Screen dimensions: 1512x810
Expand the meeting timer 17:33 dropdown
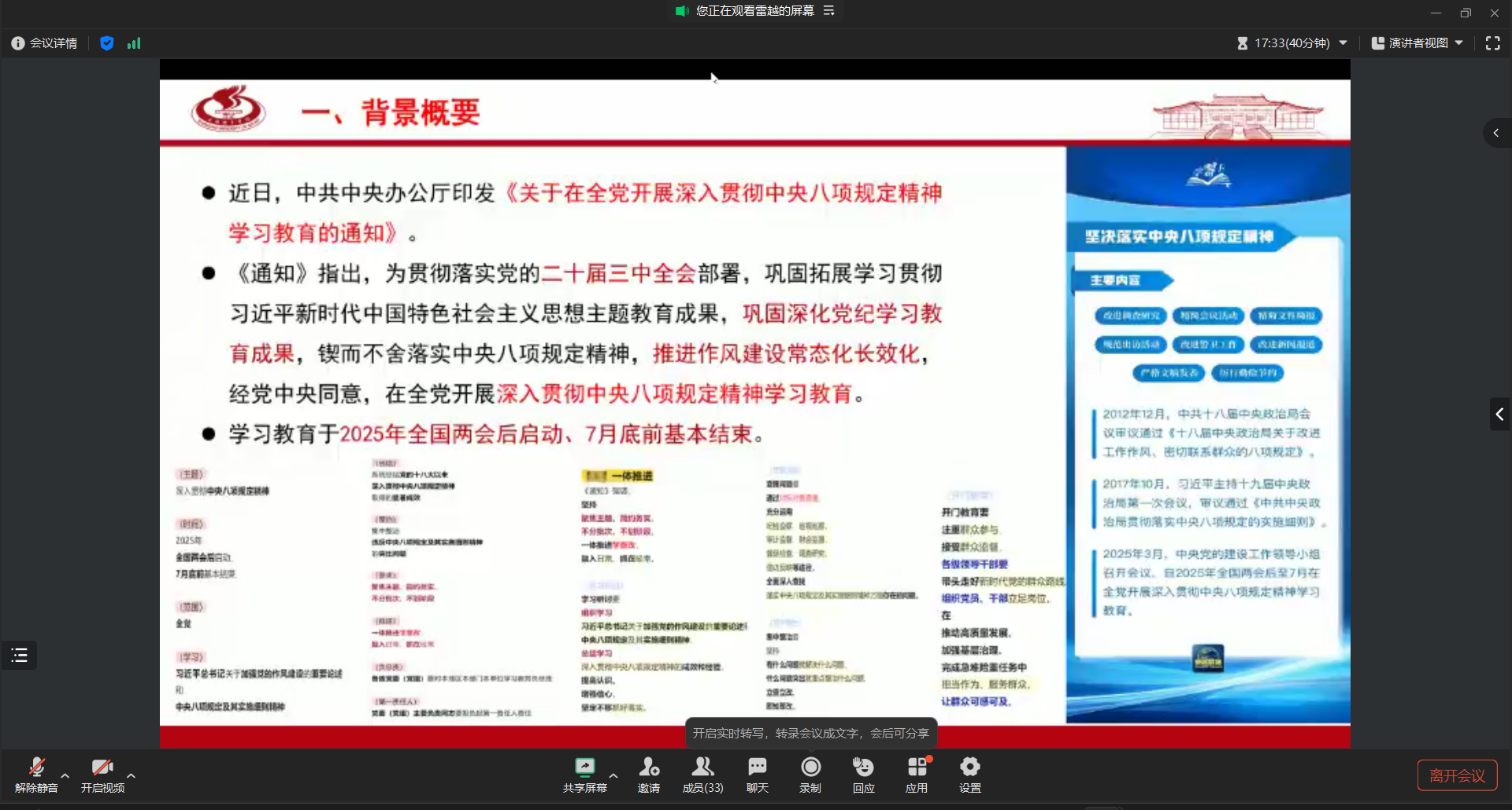coord(1343,43)
